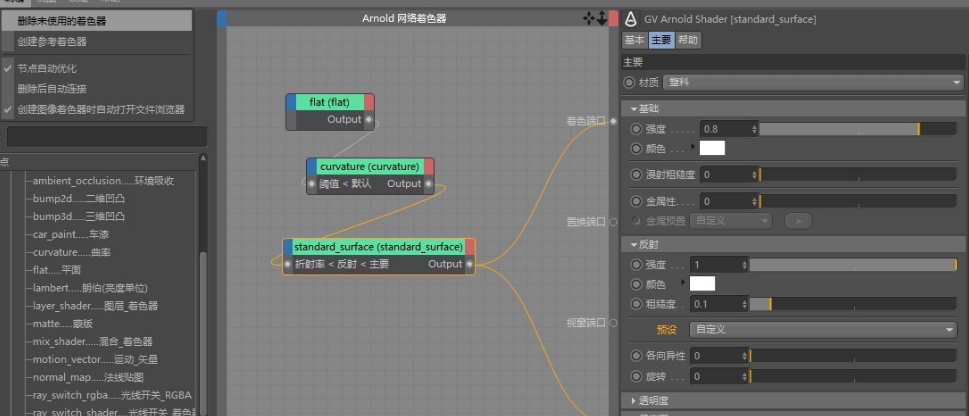The height and width of the screenshot is (416, 969).
Task: Click the flat node's red square
Action: point(369,102)
